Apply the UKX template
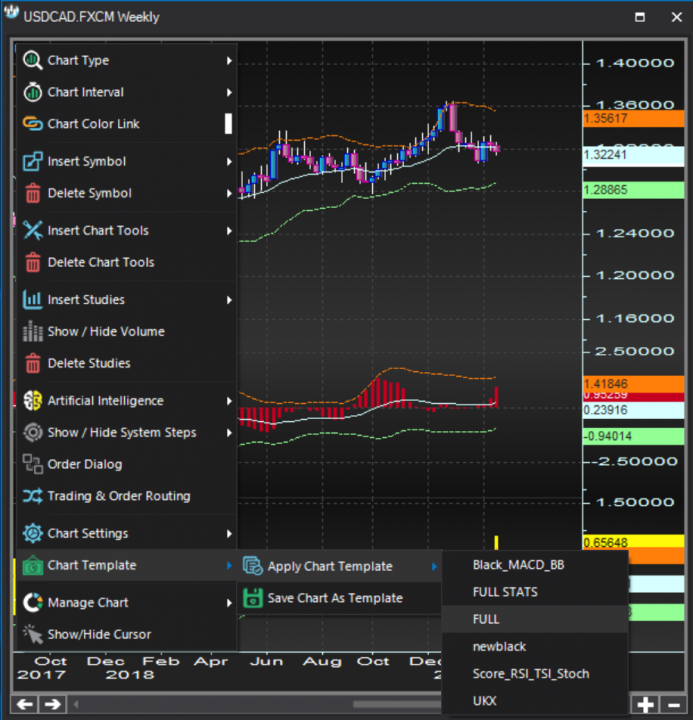 pos(535,701)
